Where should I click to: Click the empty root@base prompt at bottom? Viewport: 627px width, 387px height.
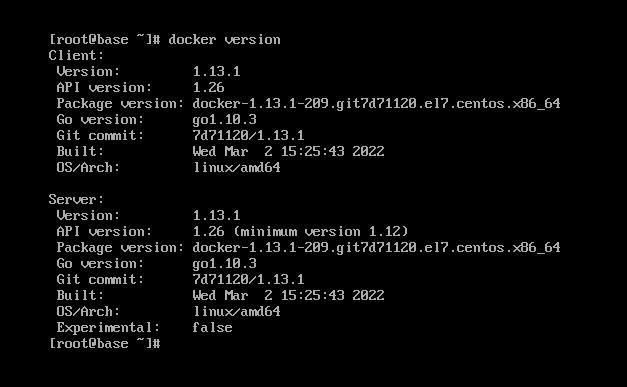(104, 343)
